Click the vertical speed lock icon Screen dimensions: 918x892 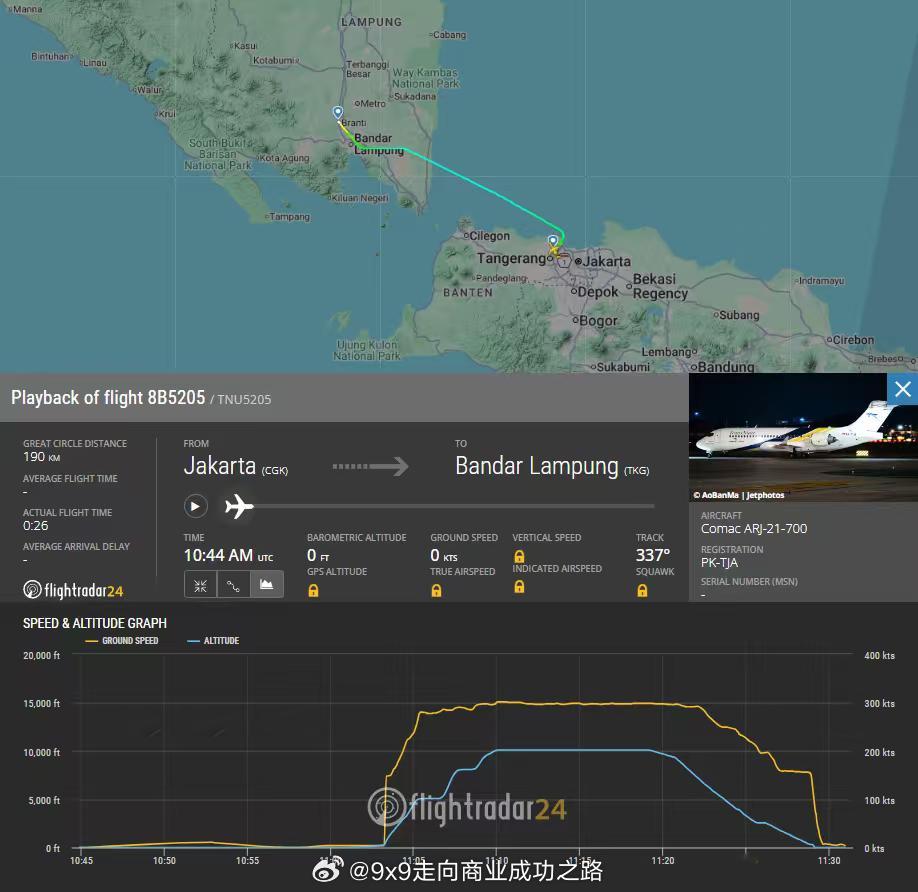[x=519, y=556]
